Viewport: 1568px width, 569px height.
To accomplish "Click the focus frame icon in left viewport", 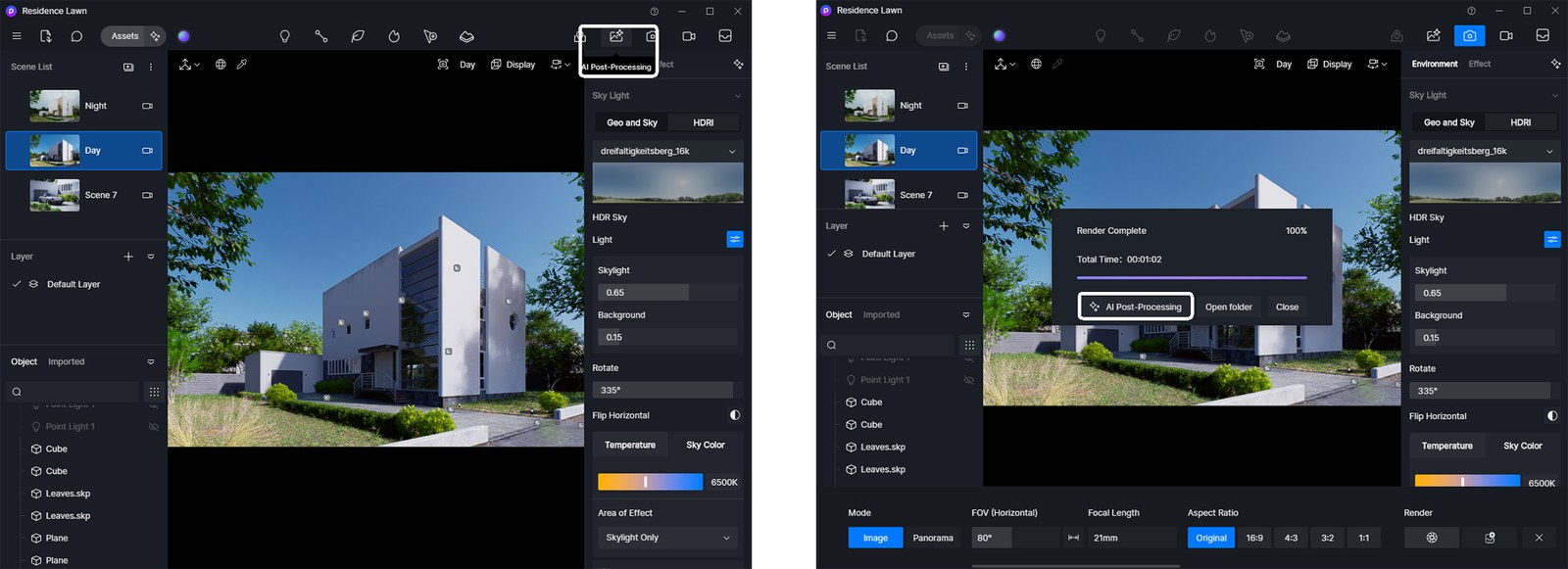I will tap(443, 65).
